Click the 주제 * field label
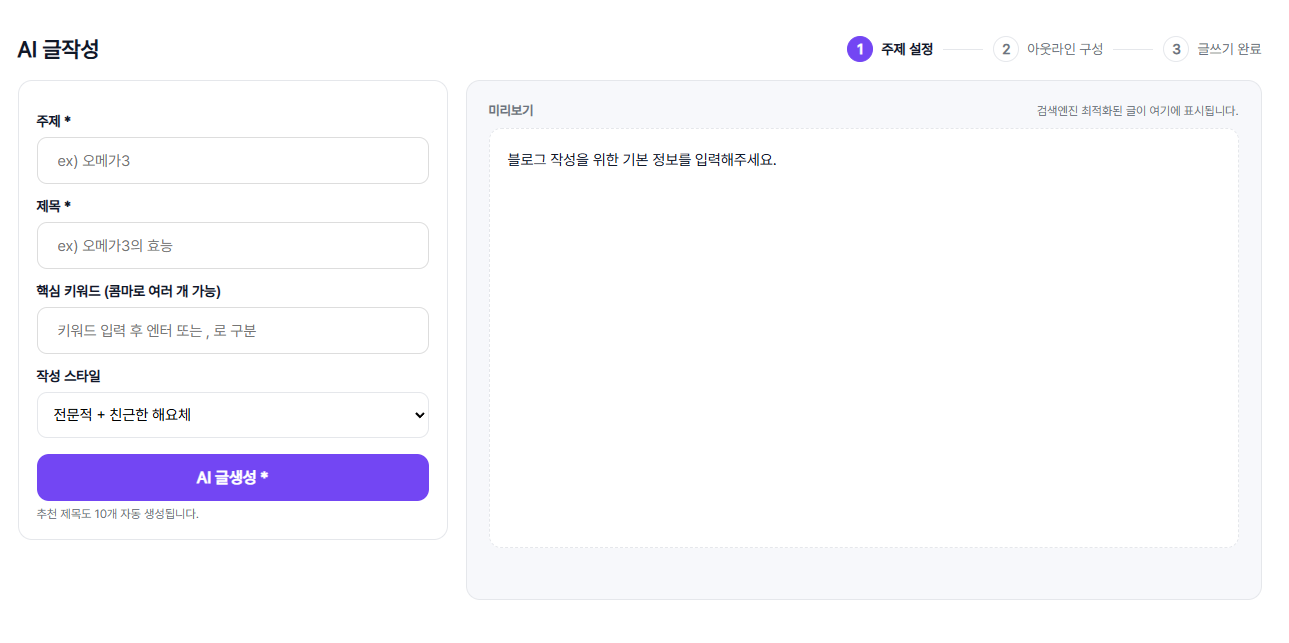 (x=53, y=121)
